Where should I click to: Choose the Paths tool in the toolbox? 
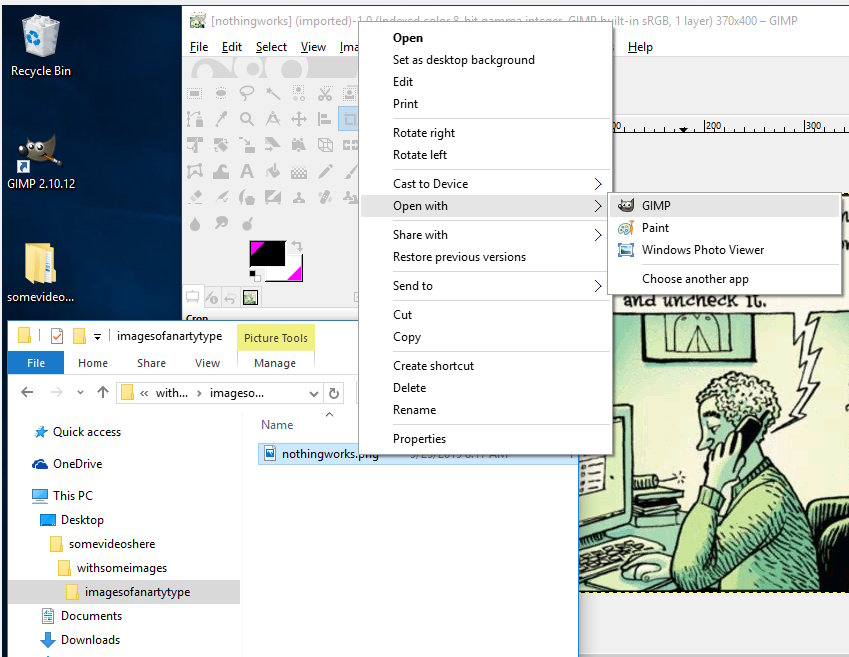[x=195, y=119]
